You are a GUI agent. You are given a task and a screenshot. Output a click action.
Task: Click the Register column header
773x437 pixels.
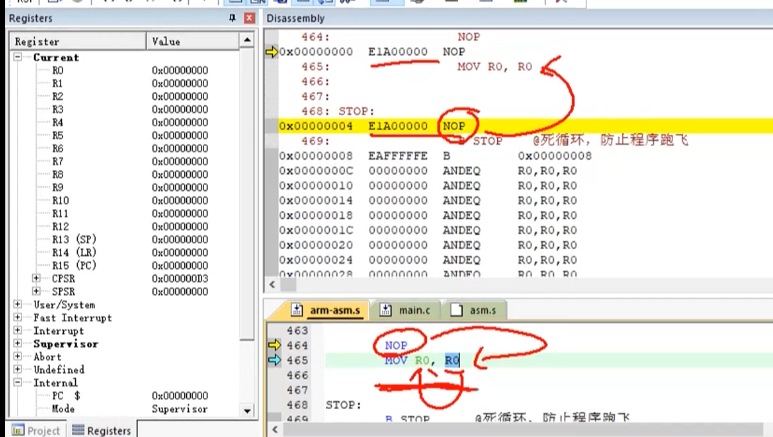click(78, 41)
